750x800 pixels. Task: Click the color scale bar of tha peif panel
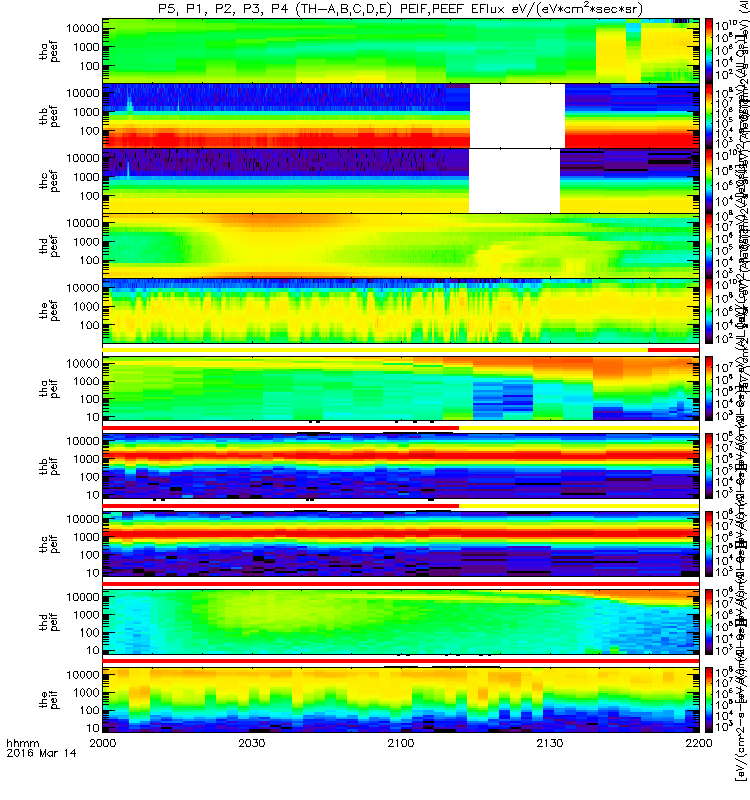(x=709, y=388)
